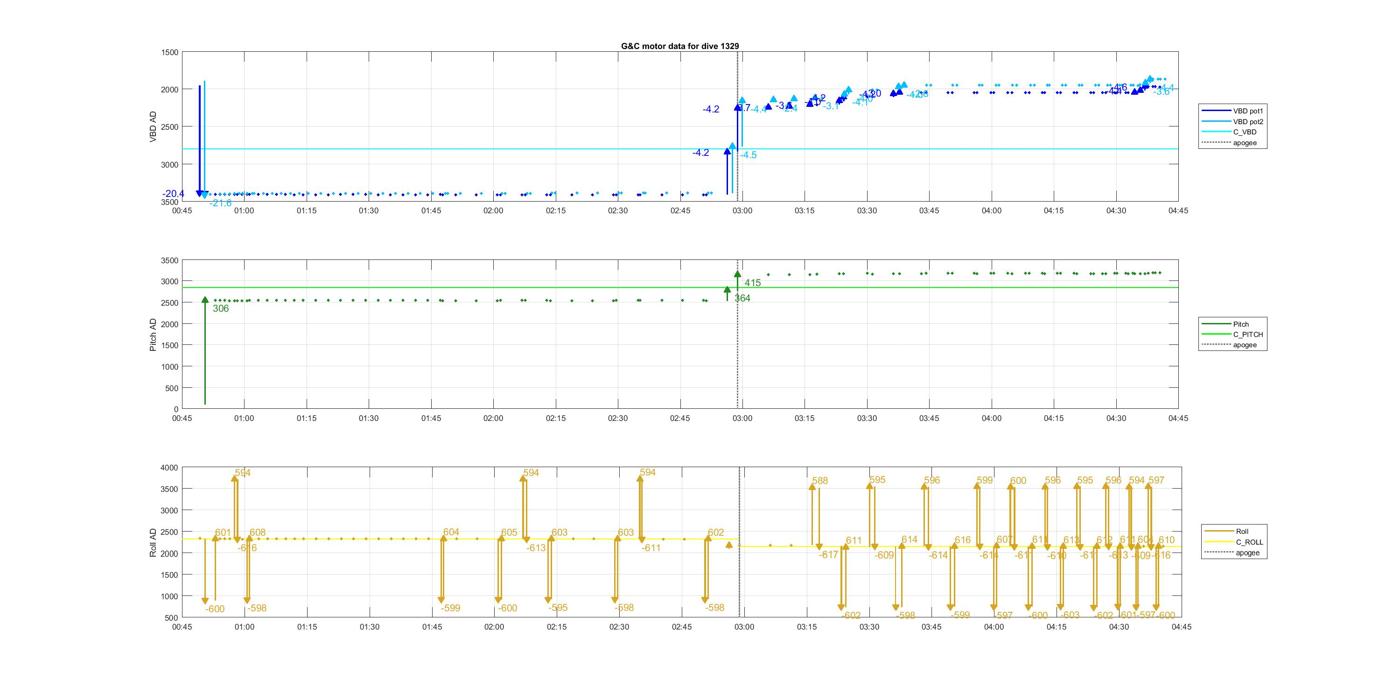Click the '3000' tick on VBD y-axis
Image resolution: width=1400 pixels, height=693 pixels.
coord(170,165)
